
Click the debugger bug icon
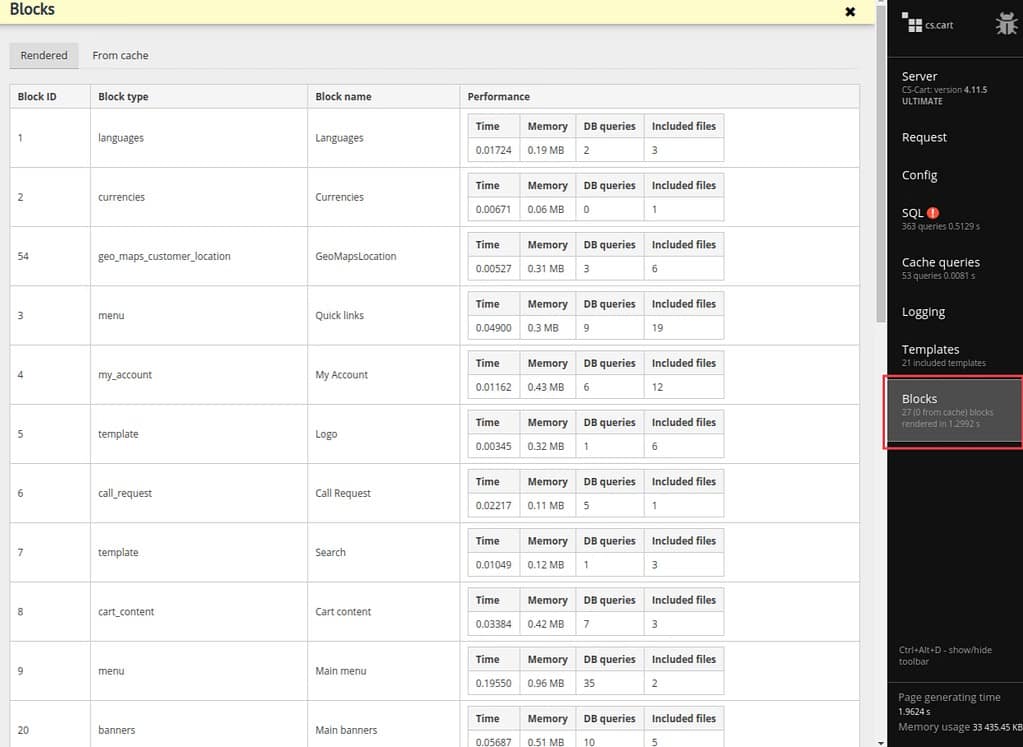pos(1006,24)
